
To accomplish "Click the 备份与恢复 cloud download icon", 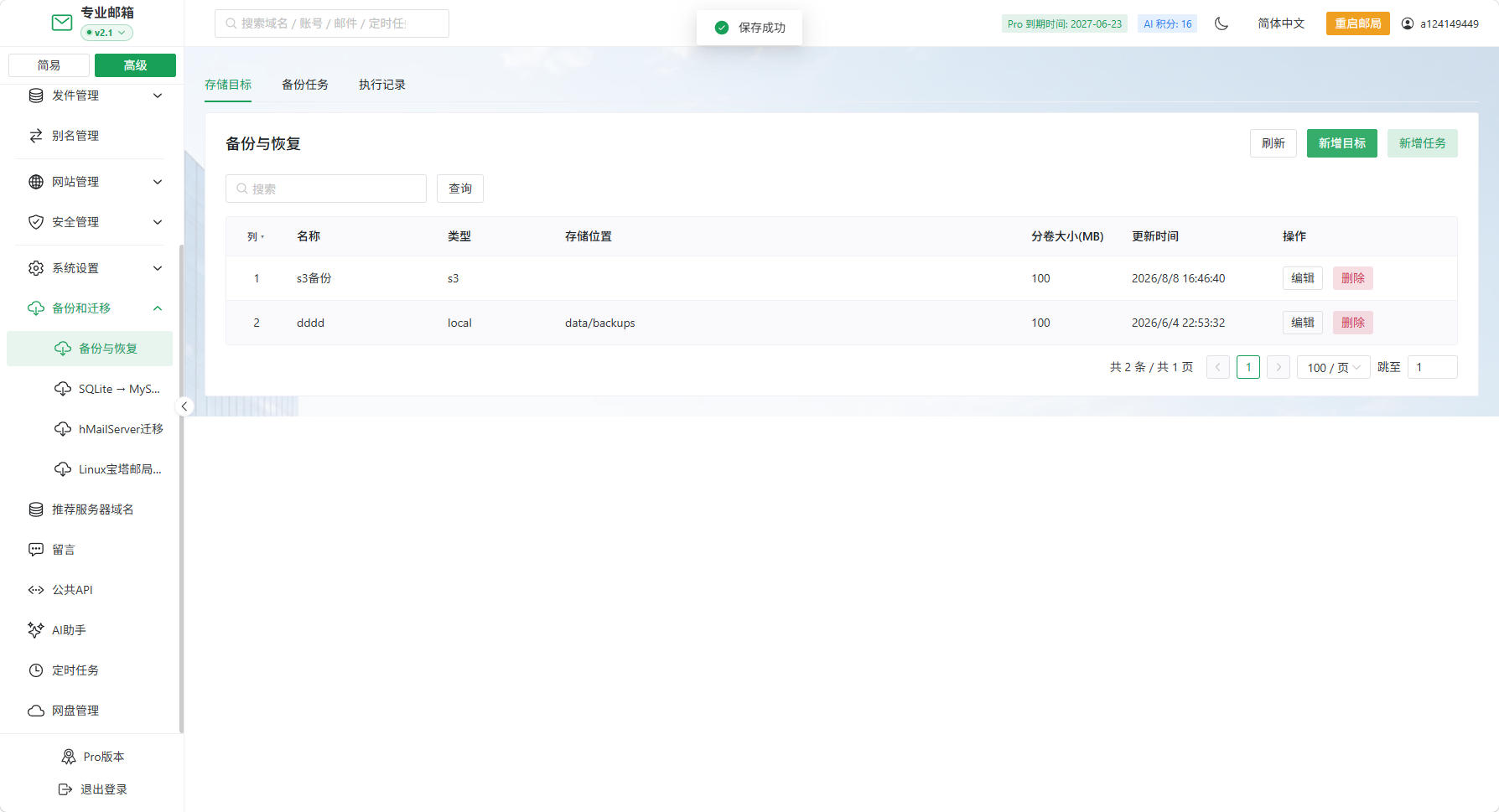I will click(63, 349).
